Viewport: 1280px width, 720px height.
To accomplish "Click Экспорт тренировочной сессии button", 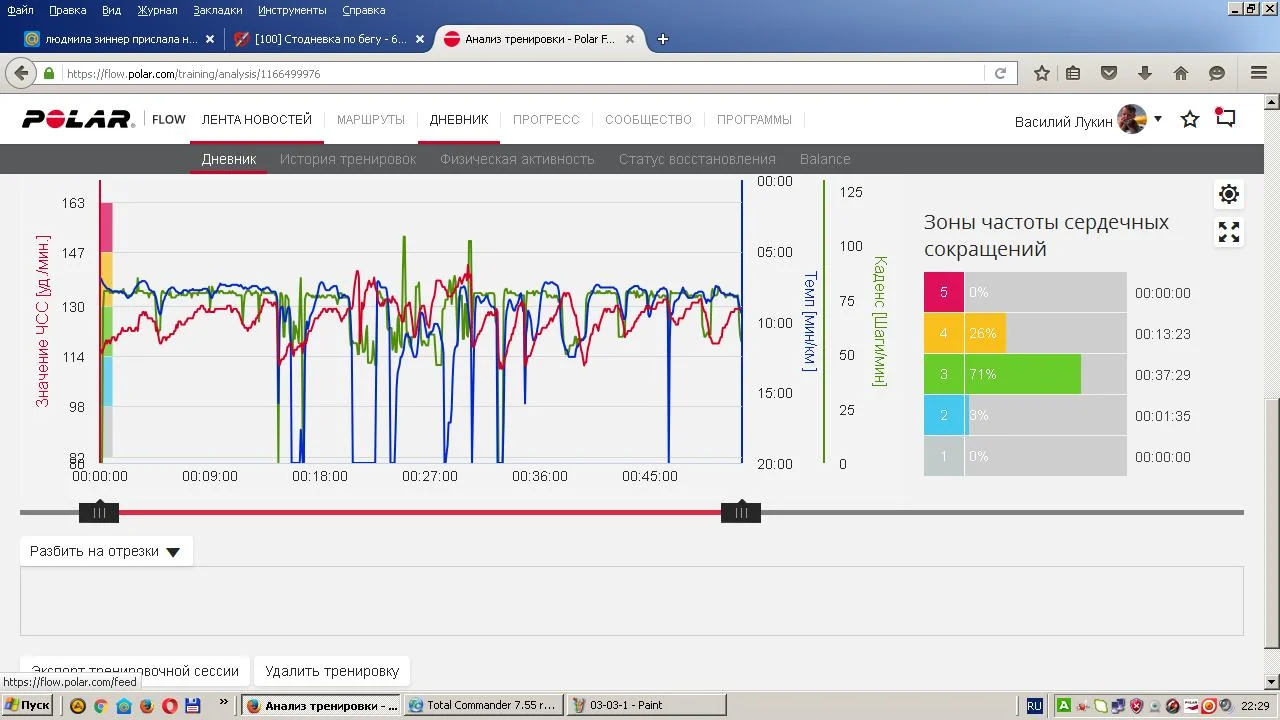I will 135,671.
